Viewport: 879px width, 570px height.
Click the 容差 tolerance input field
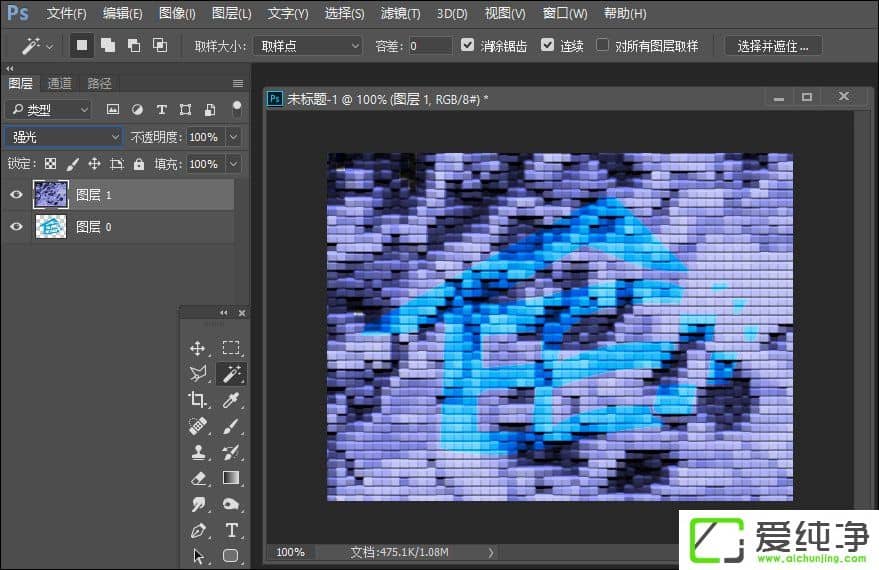coord(429,46)
